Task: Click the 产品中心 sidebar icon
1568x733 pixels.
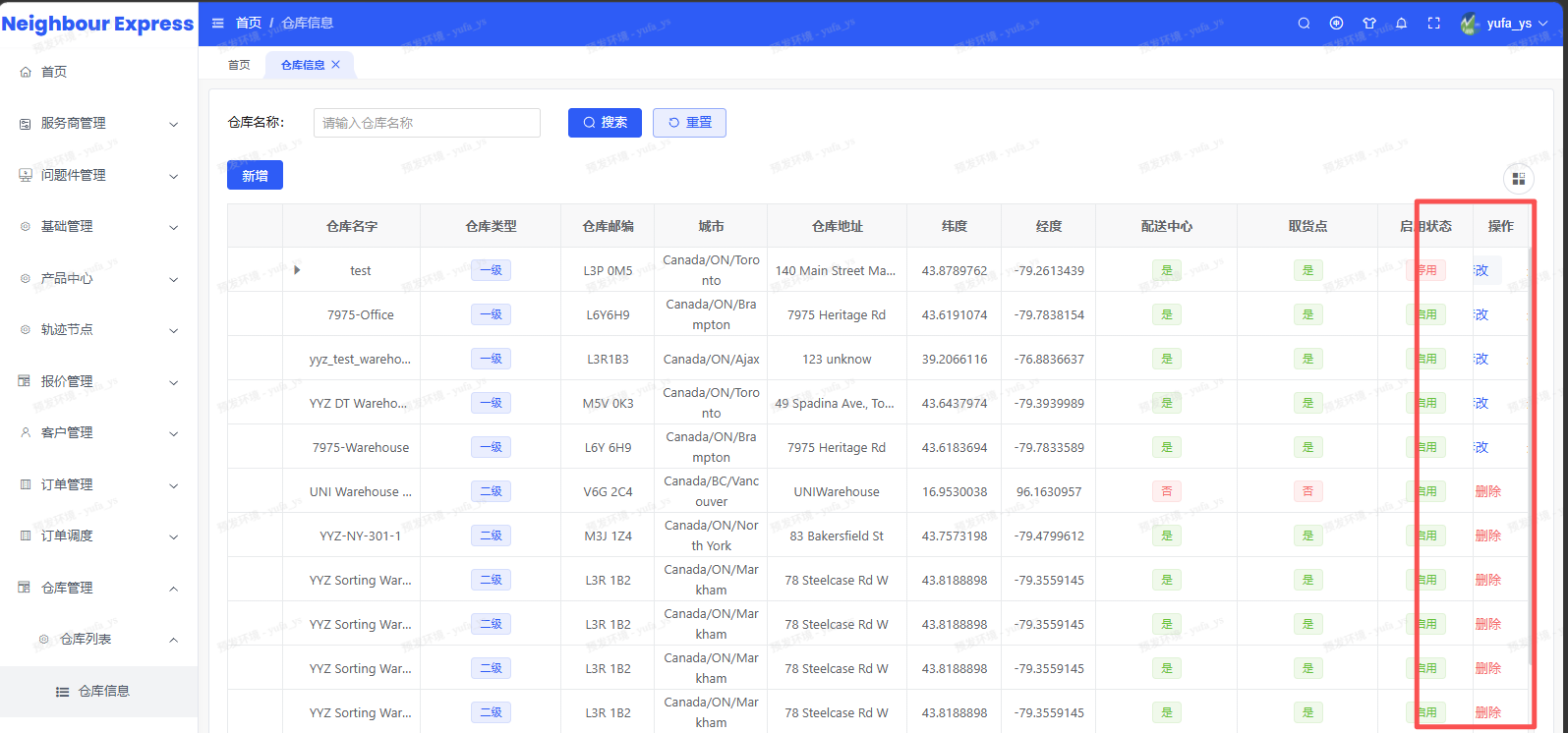Action: pyautogui.click(x=26, y=278)
